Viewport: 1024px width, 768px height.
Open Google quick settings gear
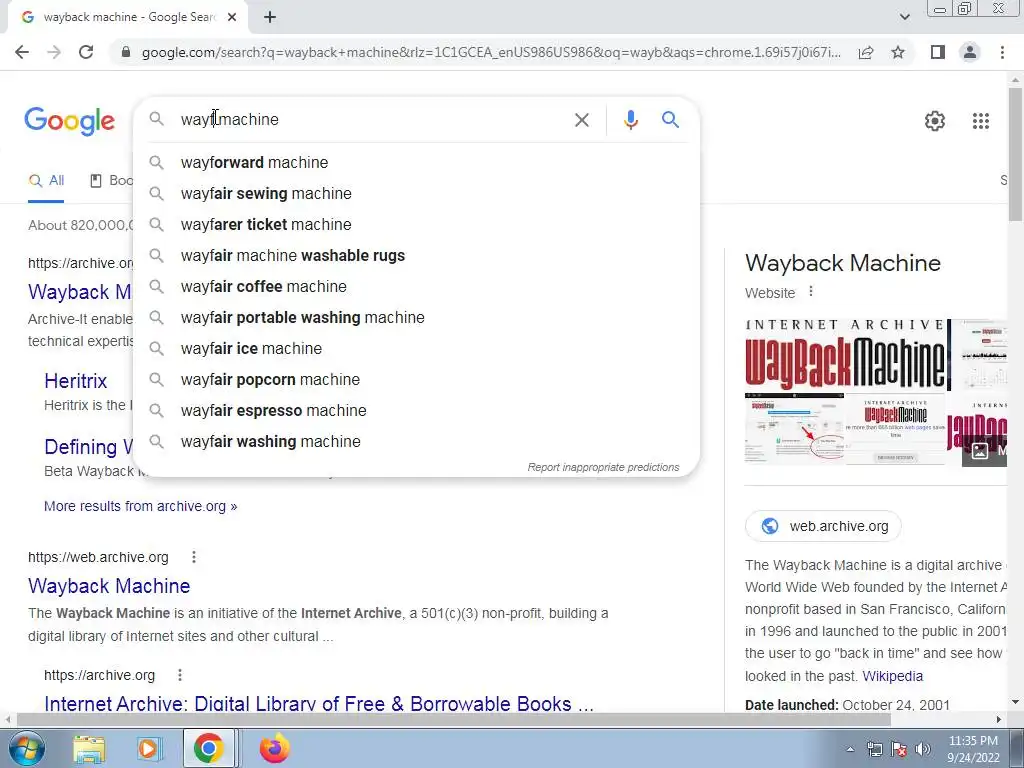coord(935,121)
